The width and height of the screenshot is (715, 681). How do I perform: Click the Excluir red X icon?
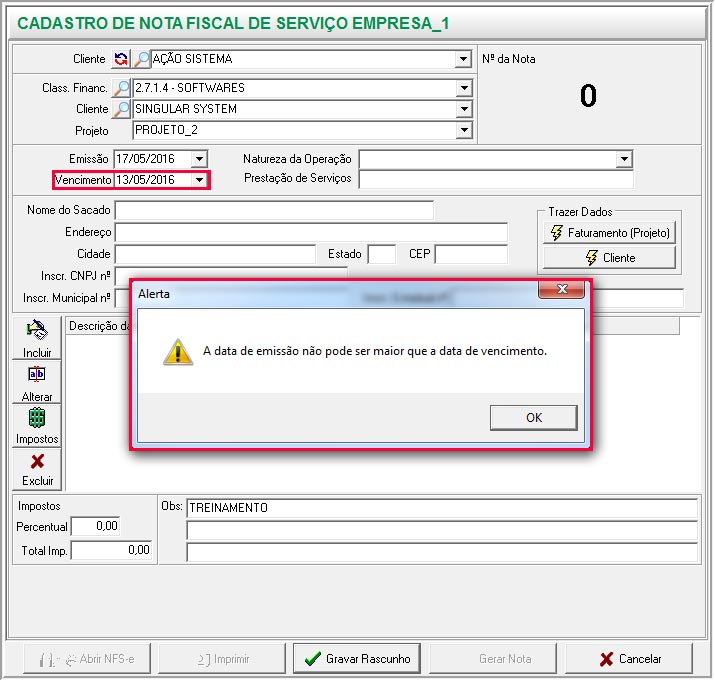click(37, 461)
